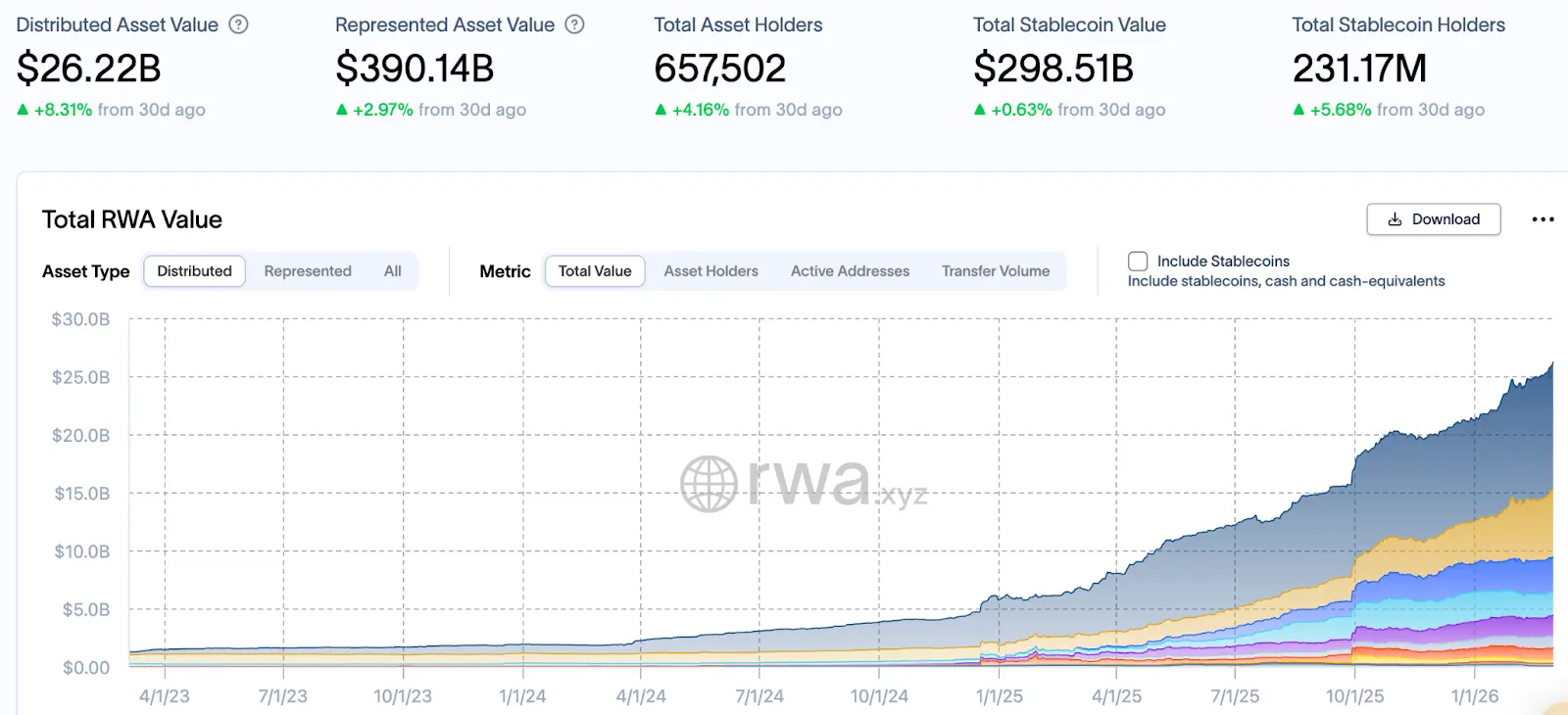The image size is (1568, 715).
Task: Click help icon beside Represented Asset Value
Action: [575, 24]
